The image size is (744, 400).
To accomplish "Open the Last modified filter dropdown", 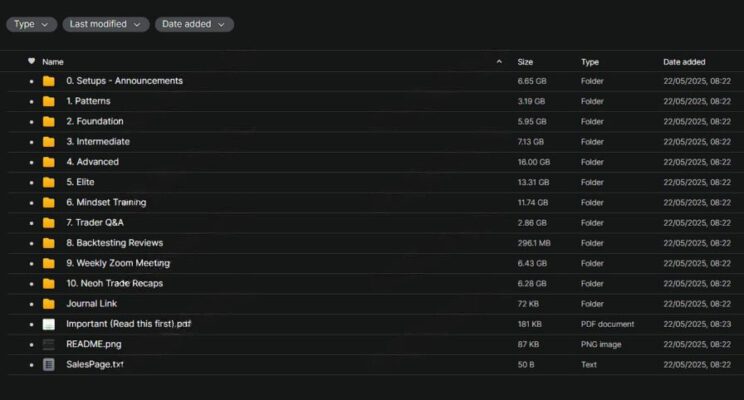I will 106,24.
